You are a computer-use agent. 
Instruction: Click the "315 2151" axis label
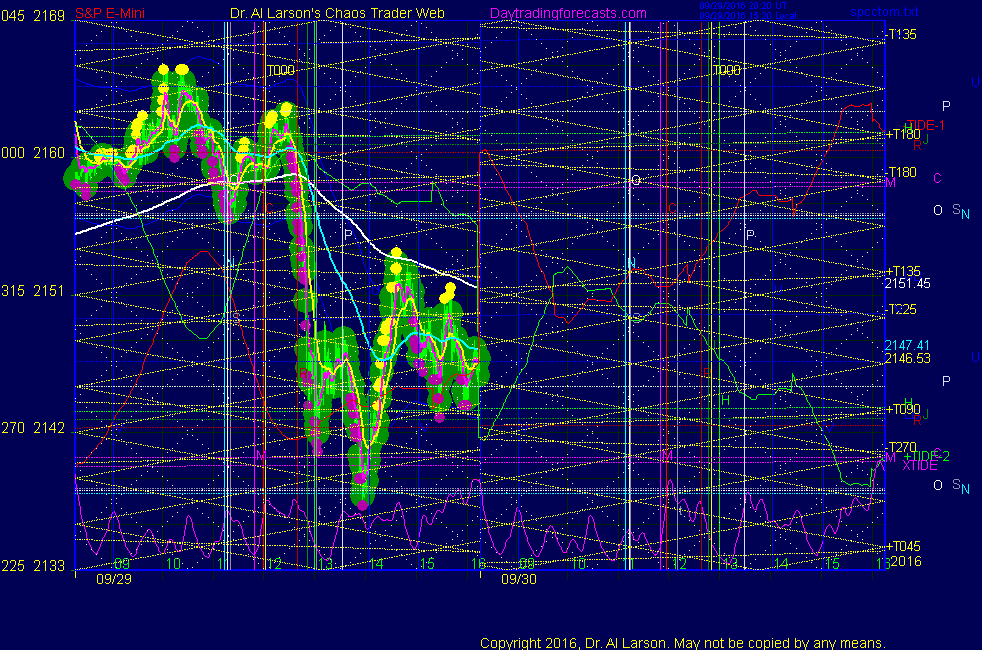point(33,291)
